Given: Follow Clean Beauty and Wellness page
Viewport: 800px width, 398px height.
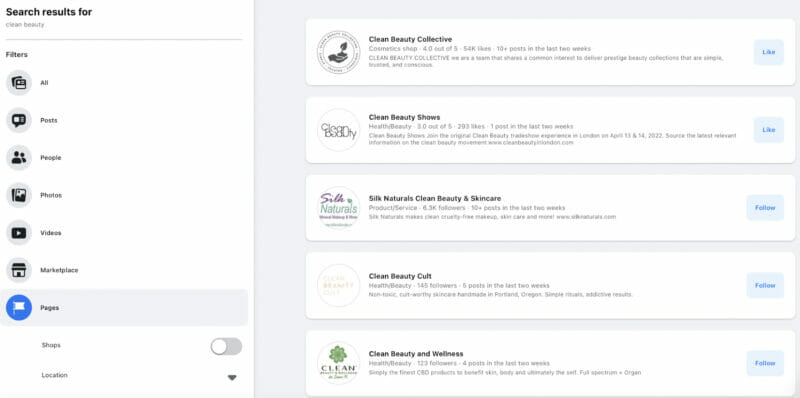Looking at the screenshot, I should click(x=765, y=363).
